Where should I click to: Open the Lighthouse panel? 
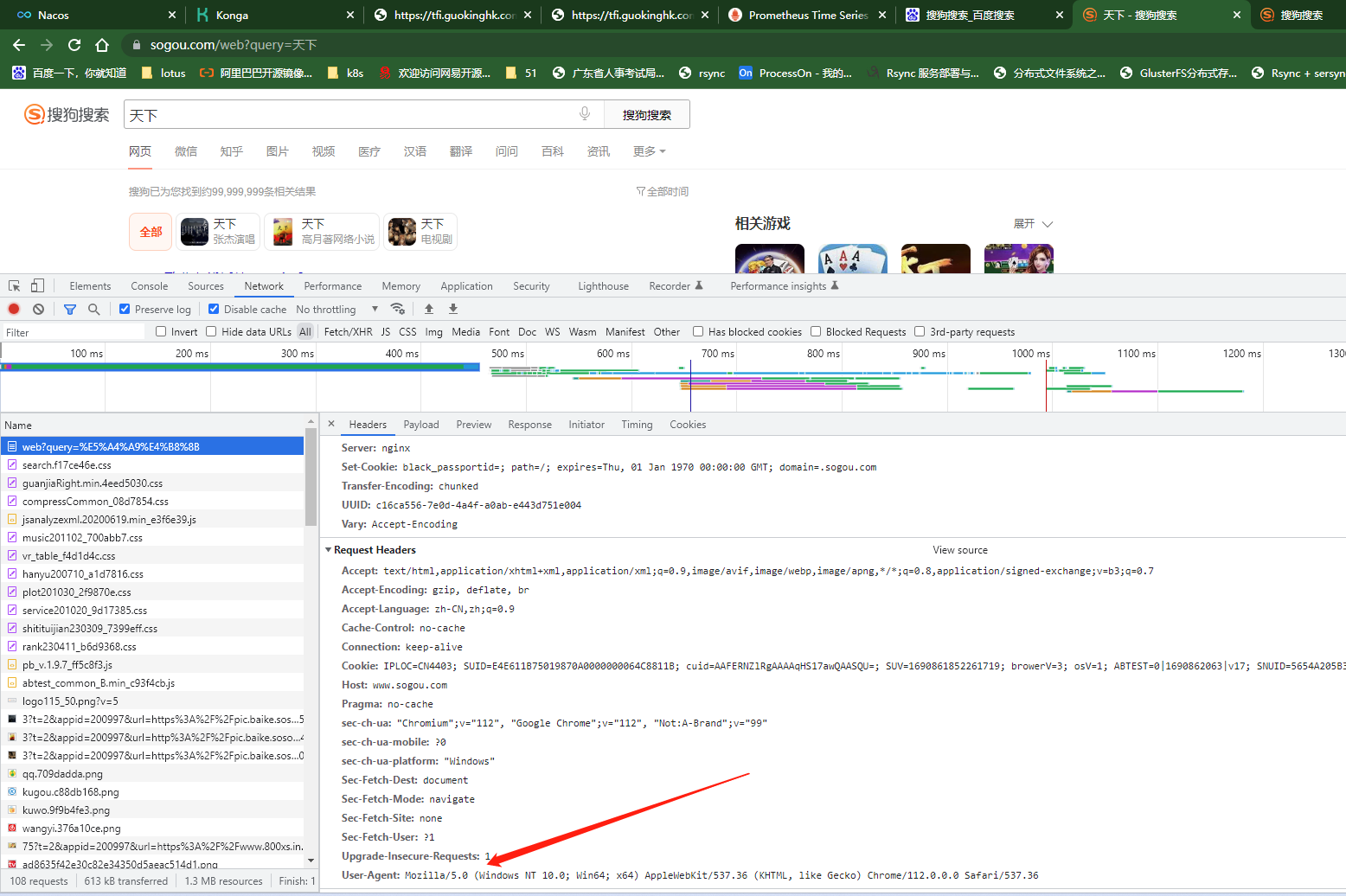coord(604,286)
